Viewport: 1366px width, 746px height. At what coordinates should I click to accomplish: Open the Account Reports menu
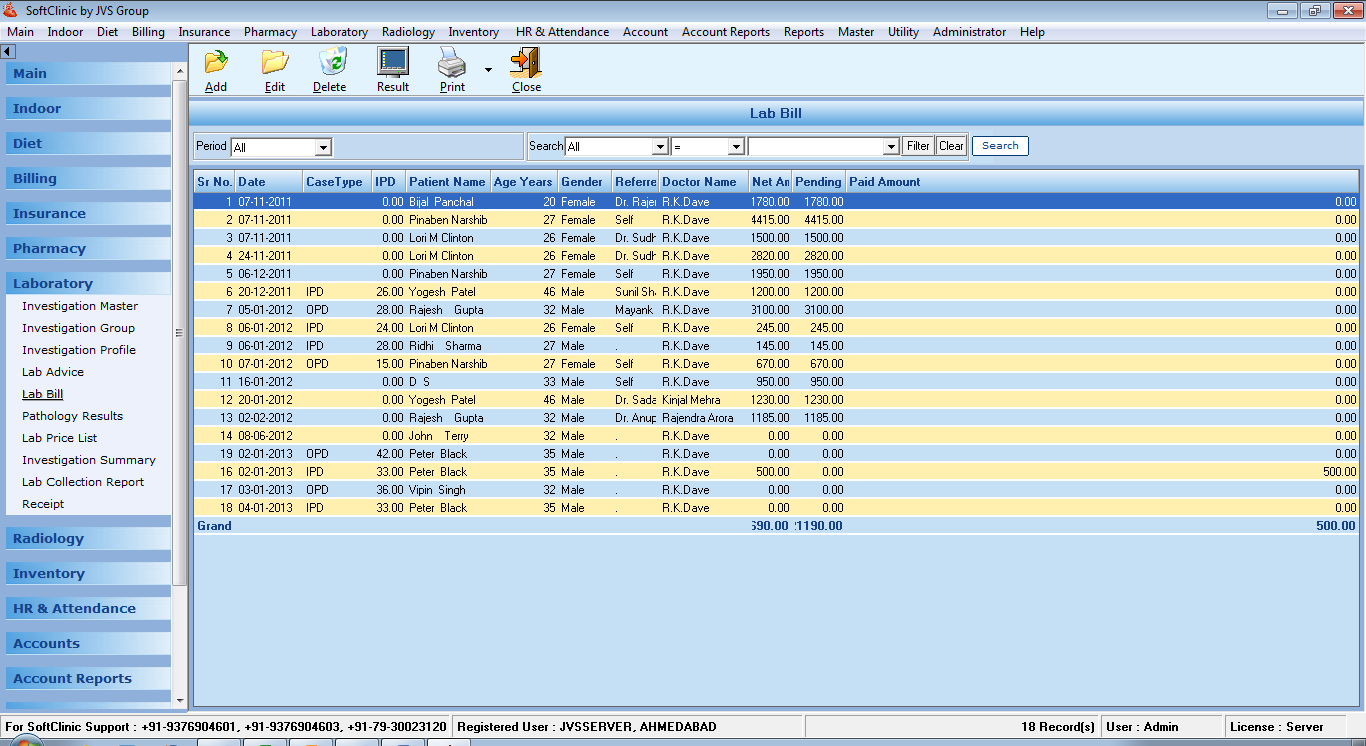click(x=725, y=32)
